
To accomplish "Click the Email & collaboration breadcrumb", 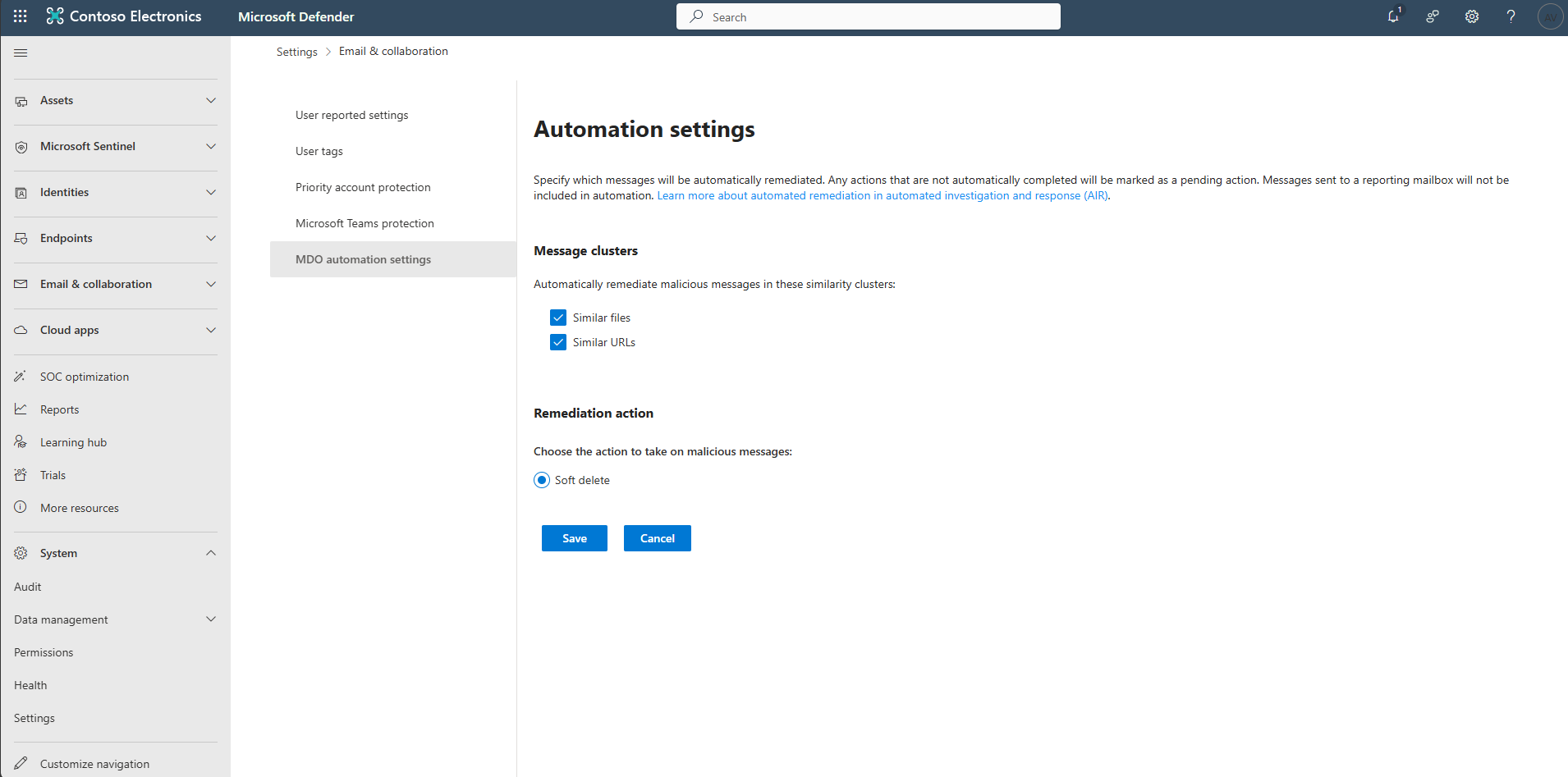I will [x=393, y=51].
